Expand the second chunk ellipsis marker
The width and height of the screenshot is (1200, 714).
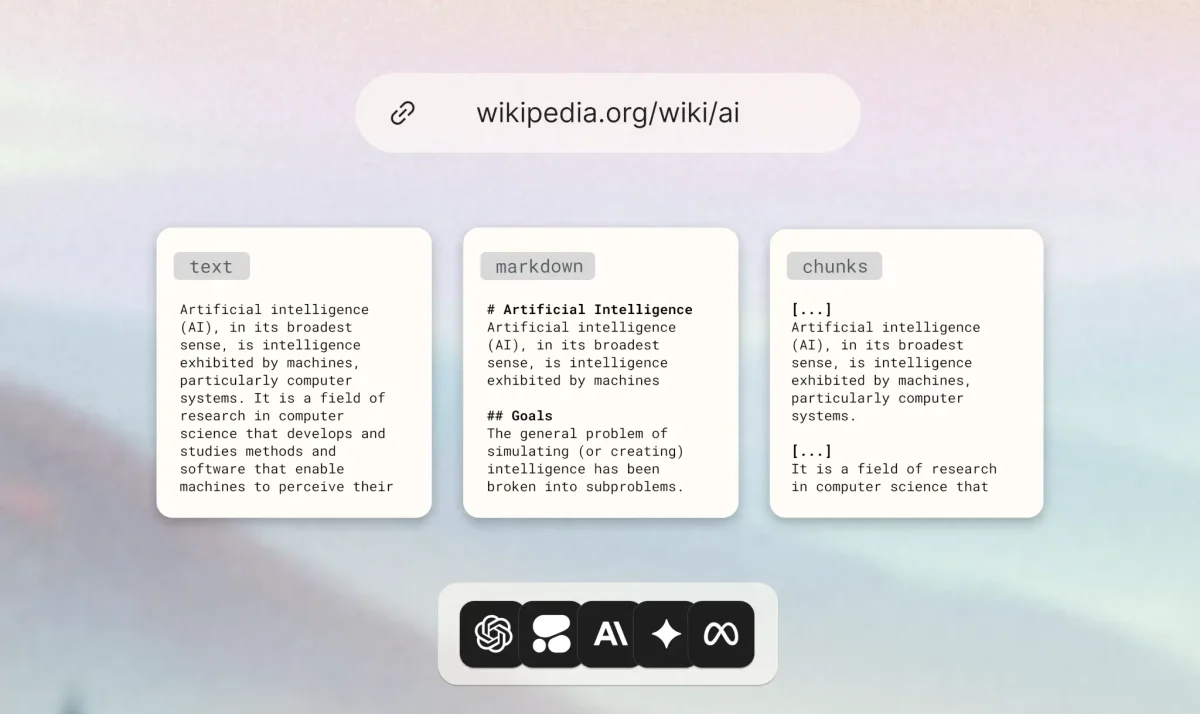tap(812, 451)
